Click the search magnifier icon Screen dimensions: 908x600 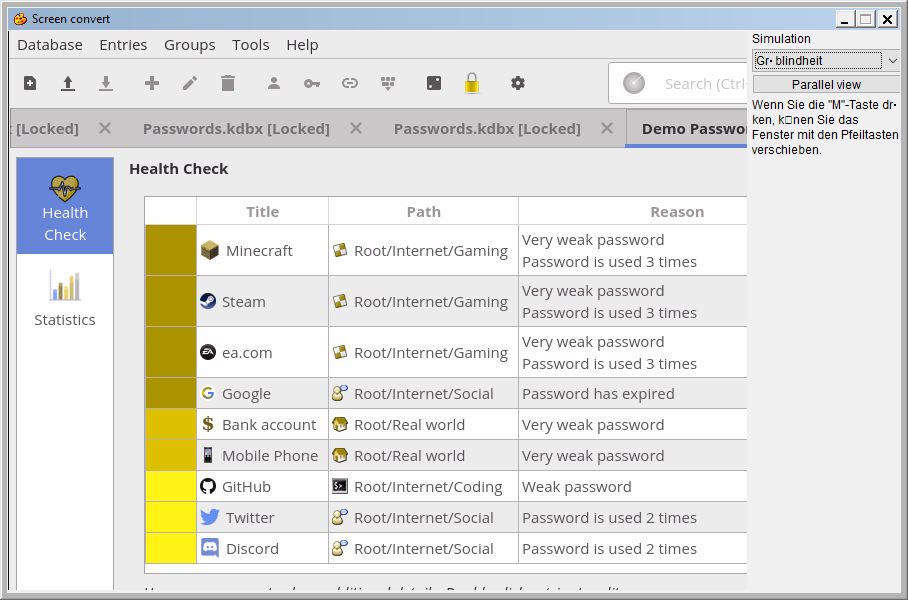point(634,83)
